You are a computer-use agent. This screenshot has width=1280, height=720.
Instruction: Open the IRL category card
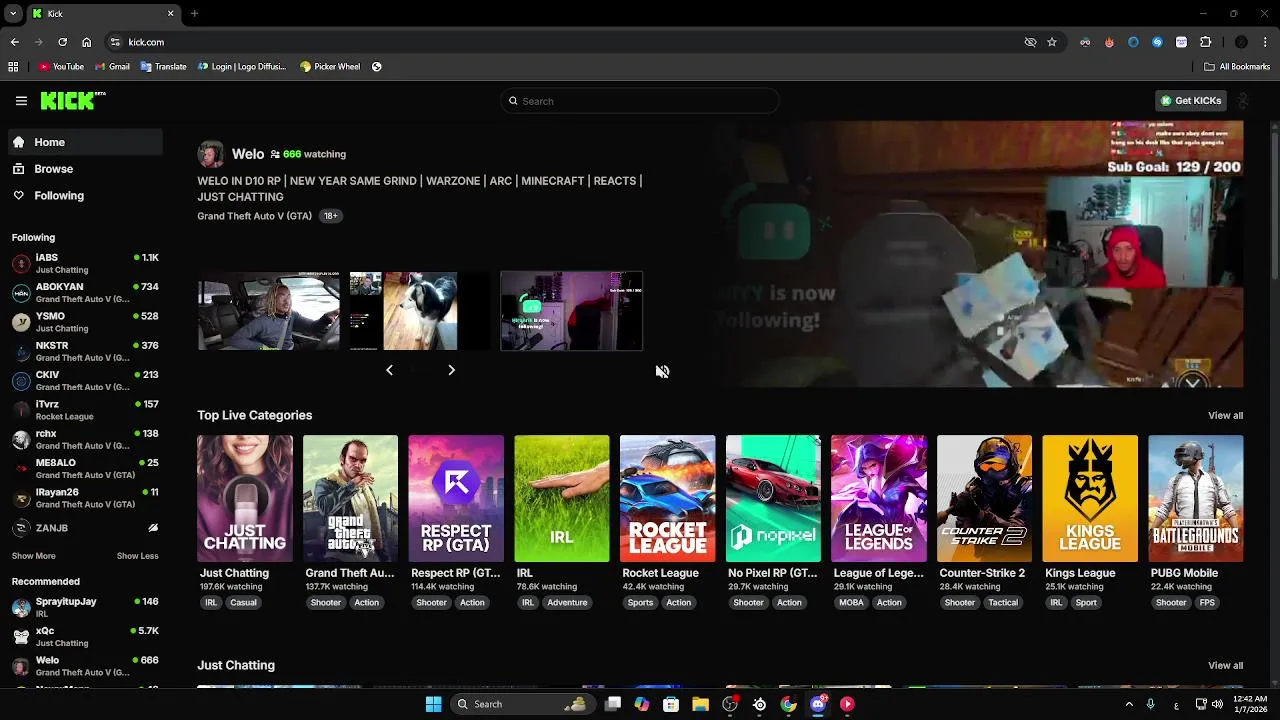click(x=562, y=498)
